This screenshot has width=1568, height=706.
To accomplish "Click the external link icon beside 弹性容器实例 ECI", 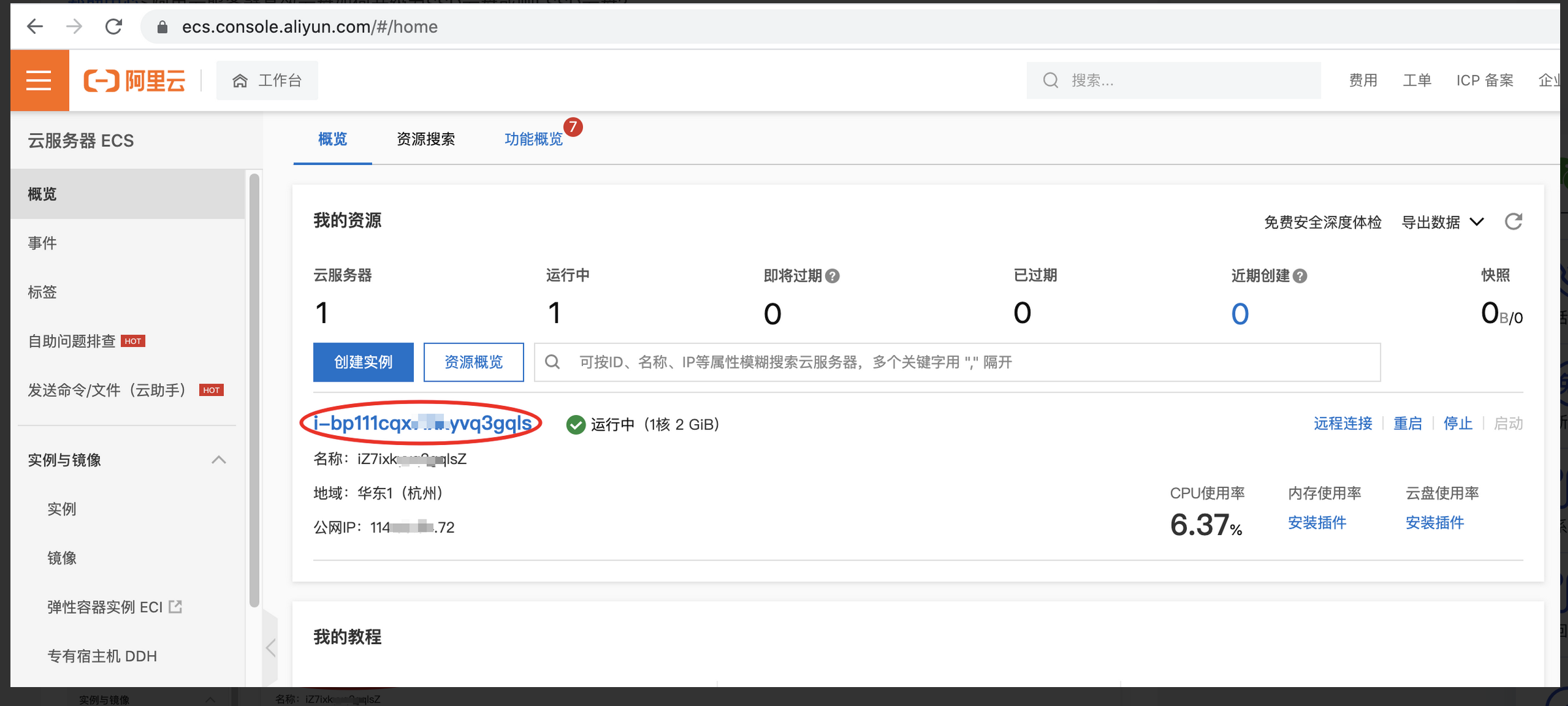I will [175, 607].
